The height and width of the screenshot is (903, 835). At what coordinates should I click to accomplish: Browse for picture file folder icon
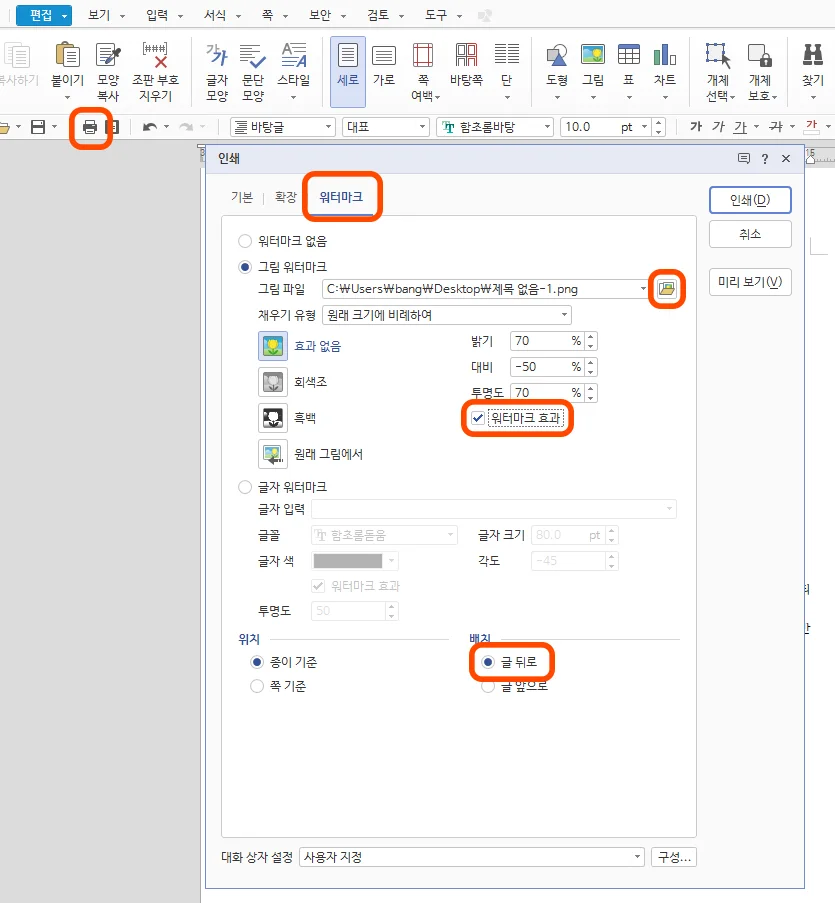tap(667, 289)
